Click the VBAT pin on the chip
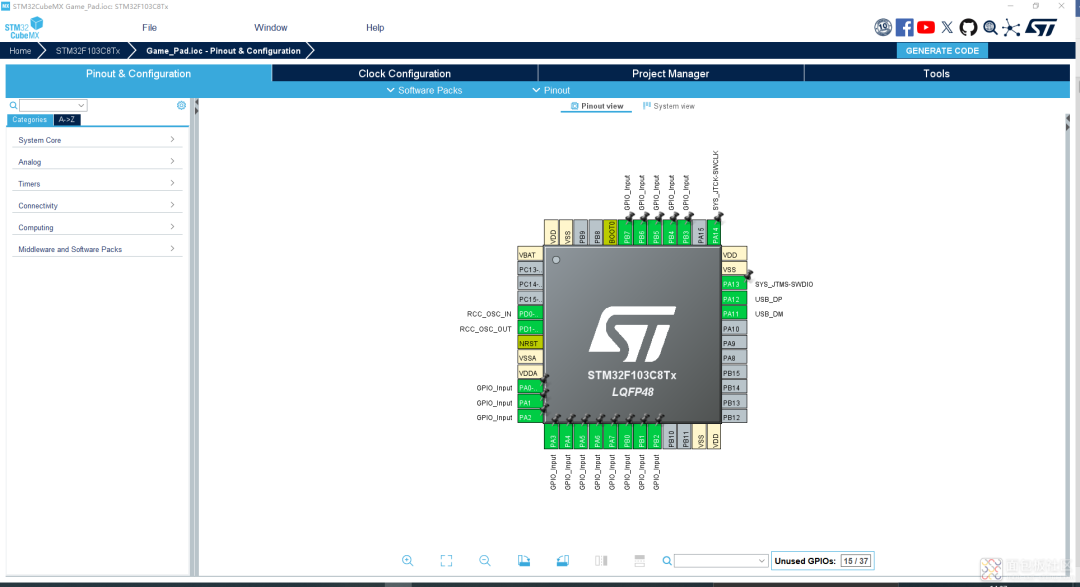The width and height of the screenshot is (1080, 587). (530, 254)
